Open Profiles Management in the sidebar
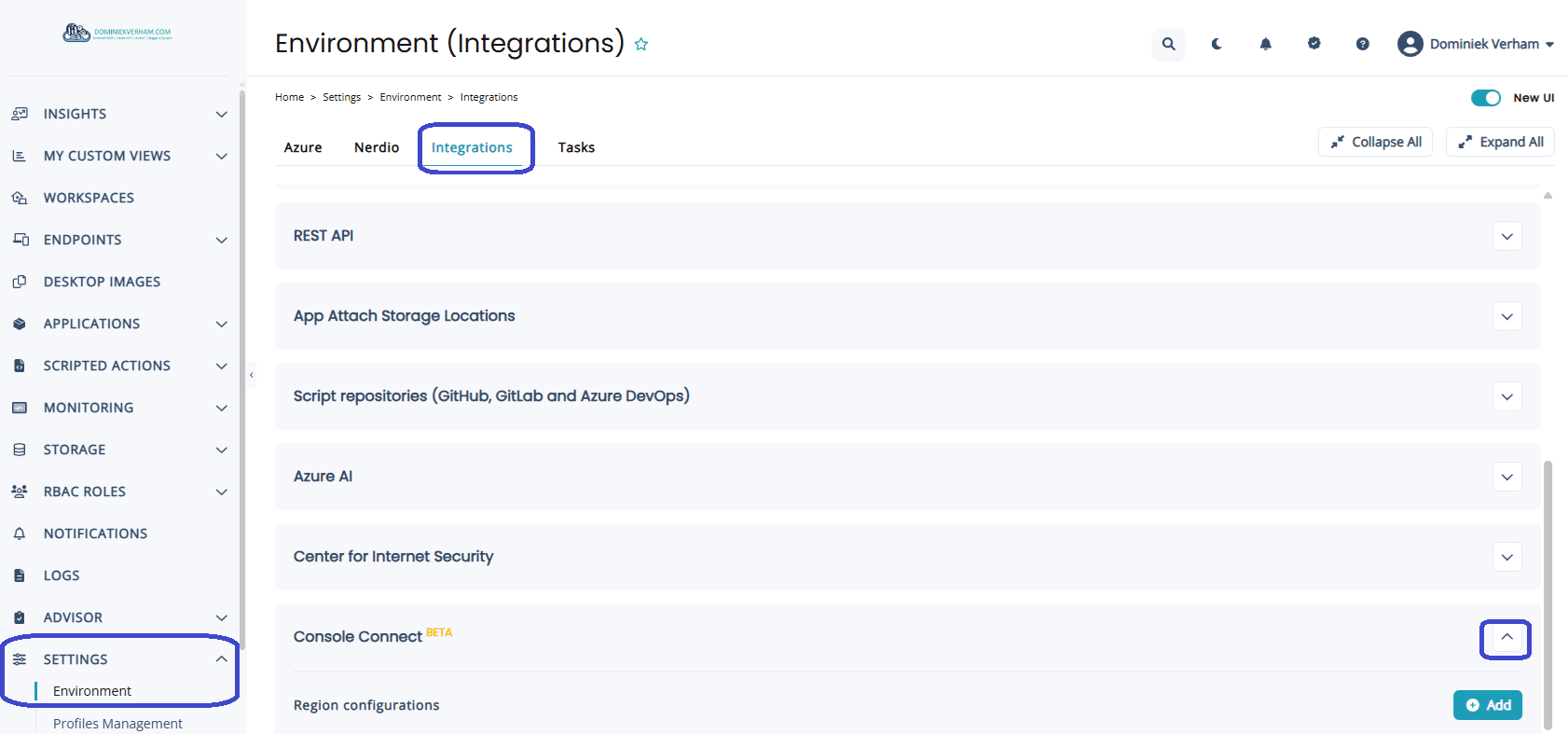 [117, 723]
